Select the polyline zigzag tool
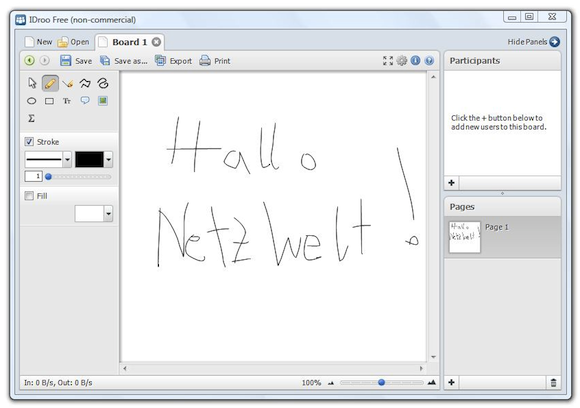580x408 pixels. click(85, 83)
